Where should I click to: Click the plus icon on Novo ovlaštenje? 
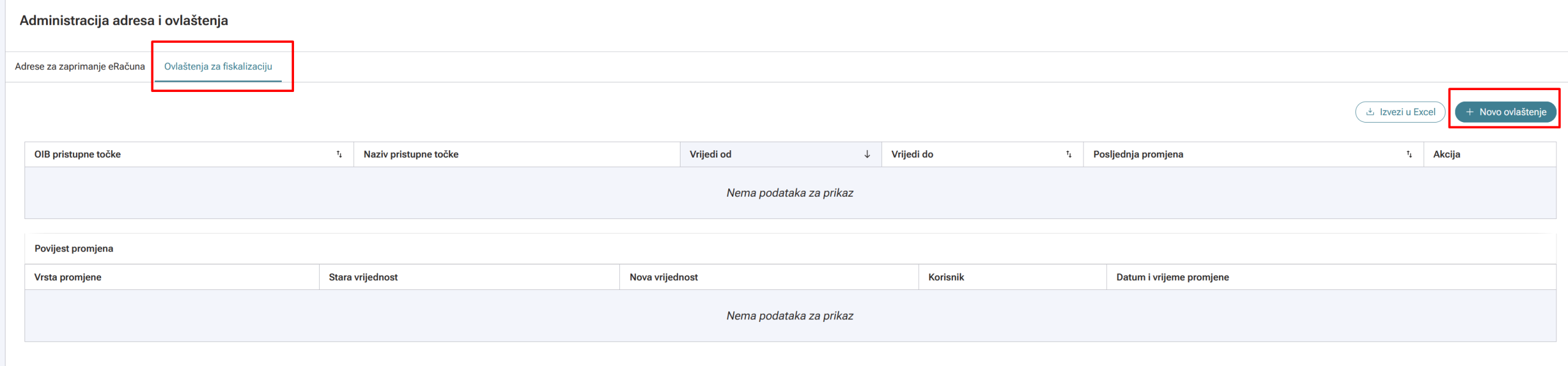(x=1469, y=112)
